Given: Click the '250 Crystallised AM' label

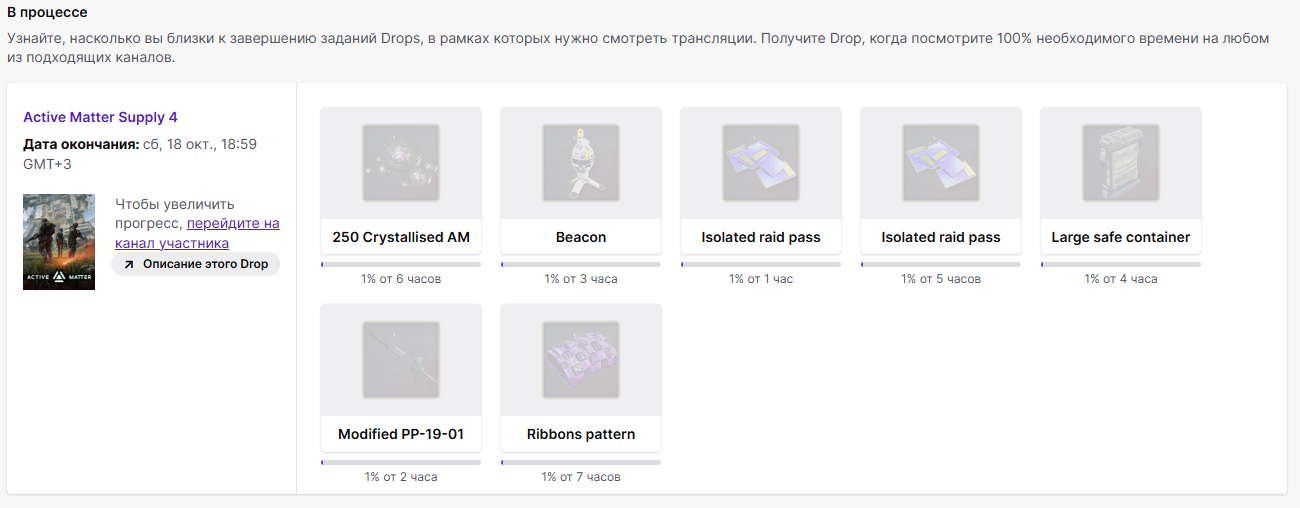Looking at the screenshot, I should click(x=401, y=237).
